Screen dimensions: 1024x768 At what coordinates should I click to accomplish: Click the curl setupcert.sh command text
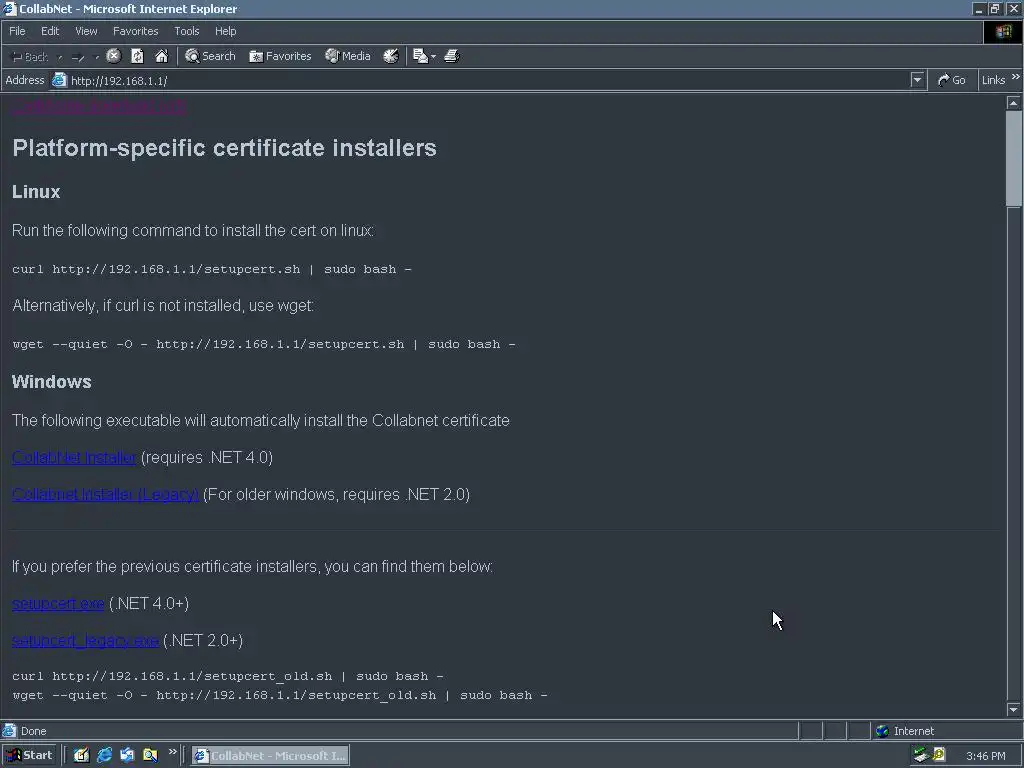212,269
